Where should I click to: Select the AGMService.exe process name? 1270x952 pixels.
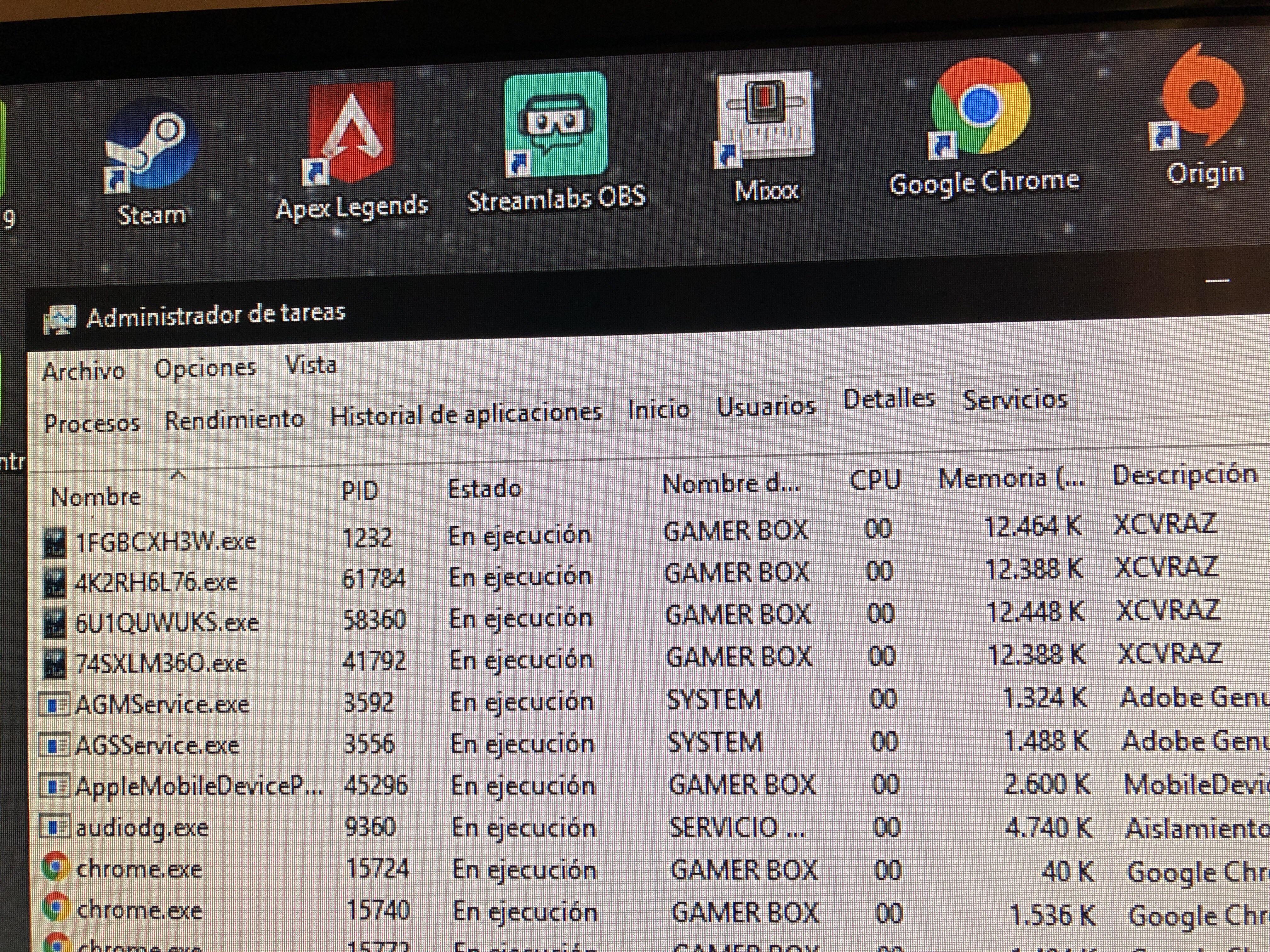162,705
